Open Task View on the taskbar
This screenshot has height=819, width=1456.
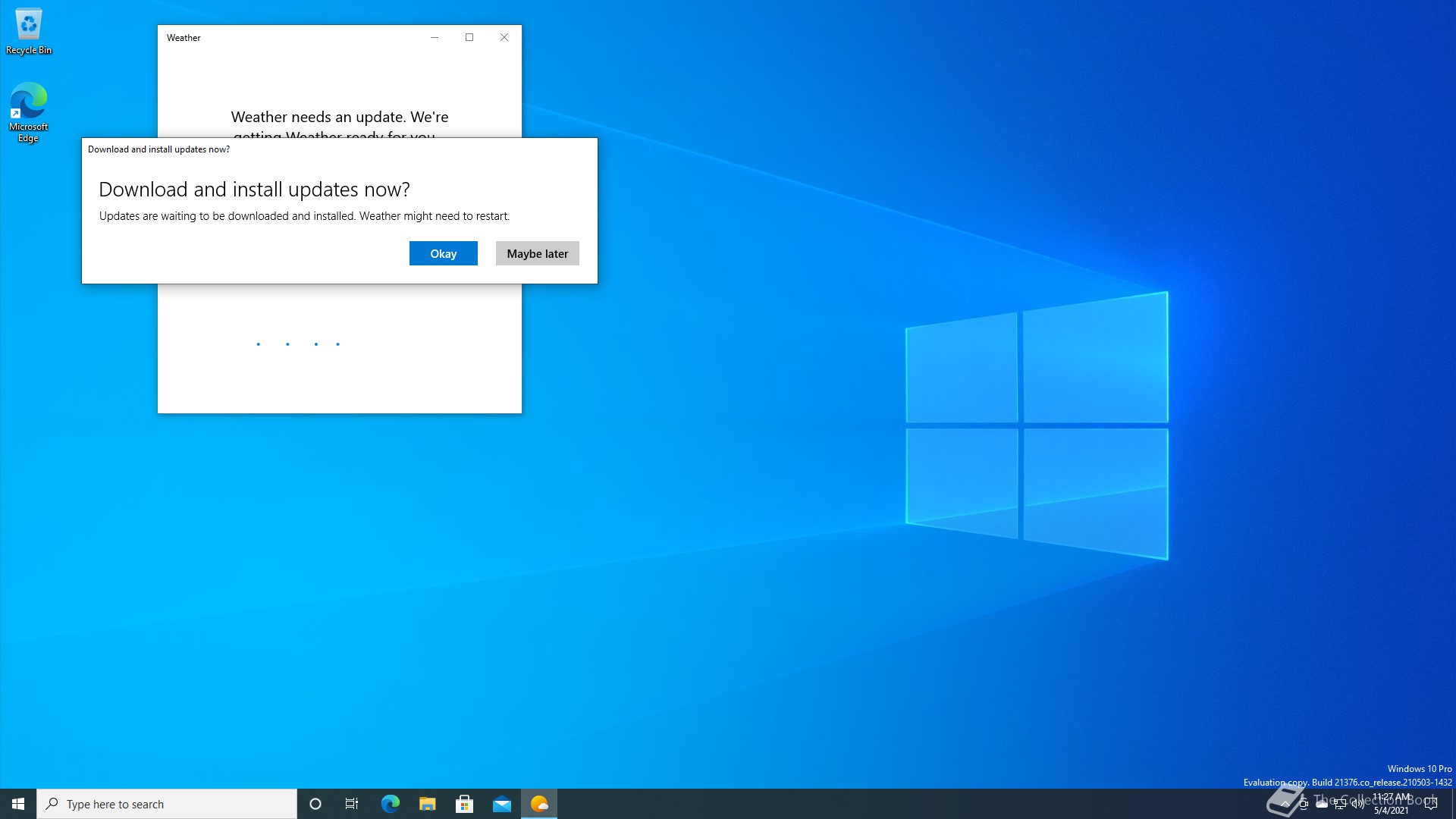352,804
